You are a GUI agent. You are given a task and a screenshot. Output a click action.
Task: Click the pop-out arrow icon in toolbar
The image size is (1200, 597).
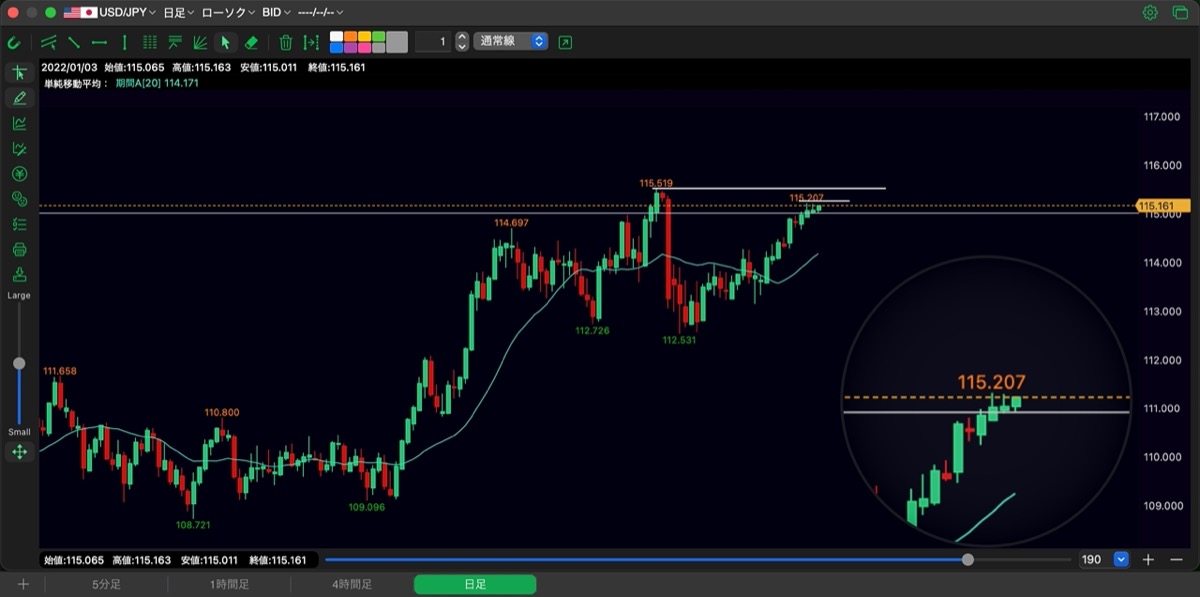[566, 42]
